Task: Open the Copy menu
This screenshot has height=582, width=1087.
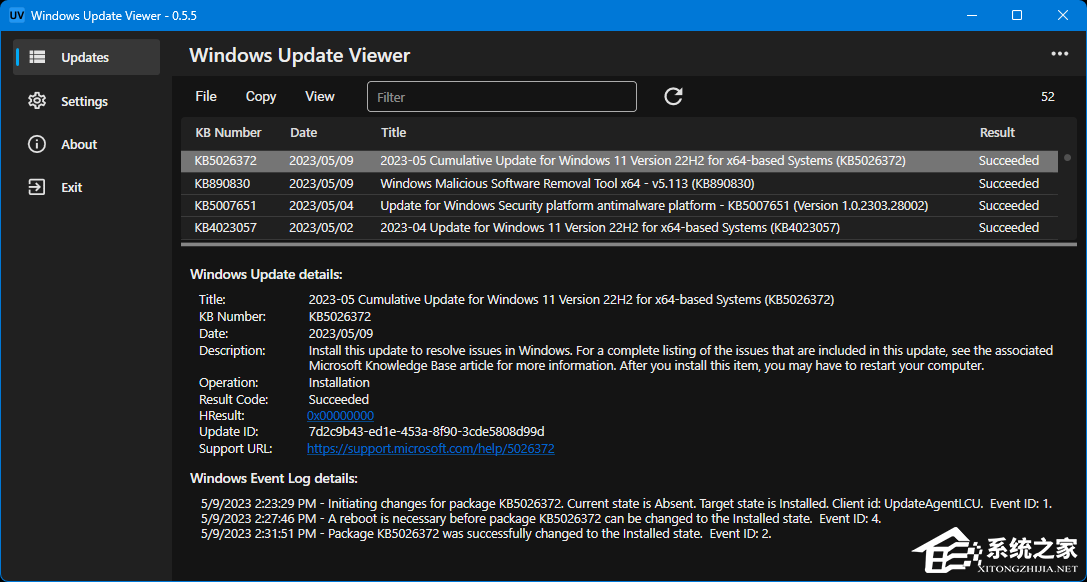Action: tap(261, 96)
